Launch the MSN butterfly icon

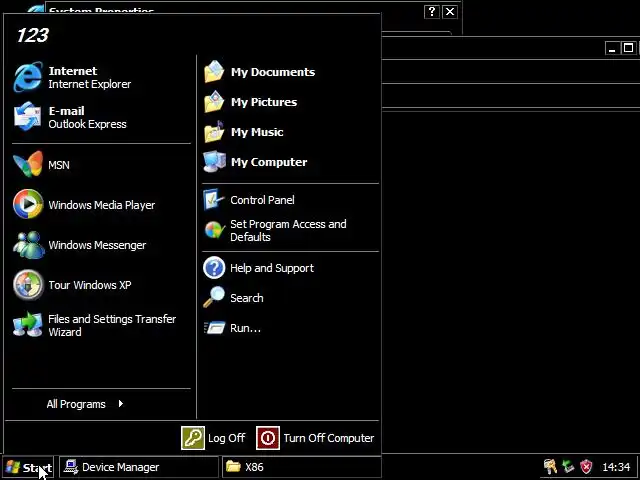coord(27,164)
